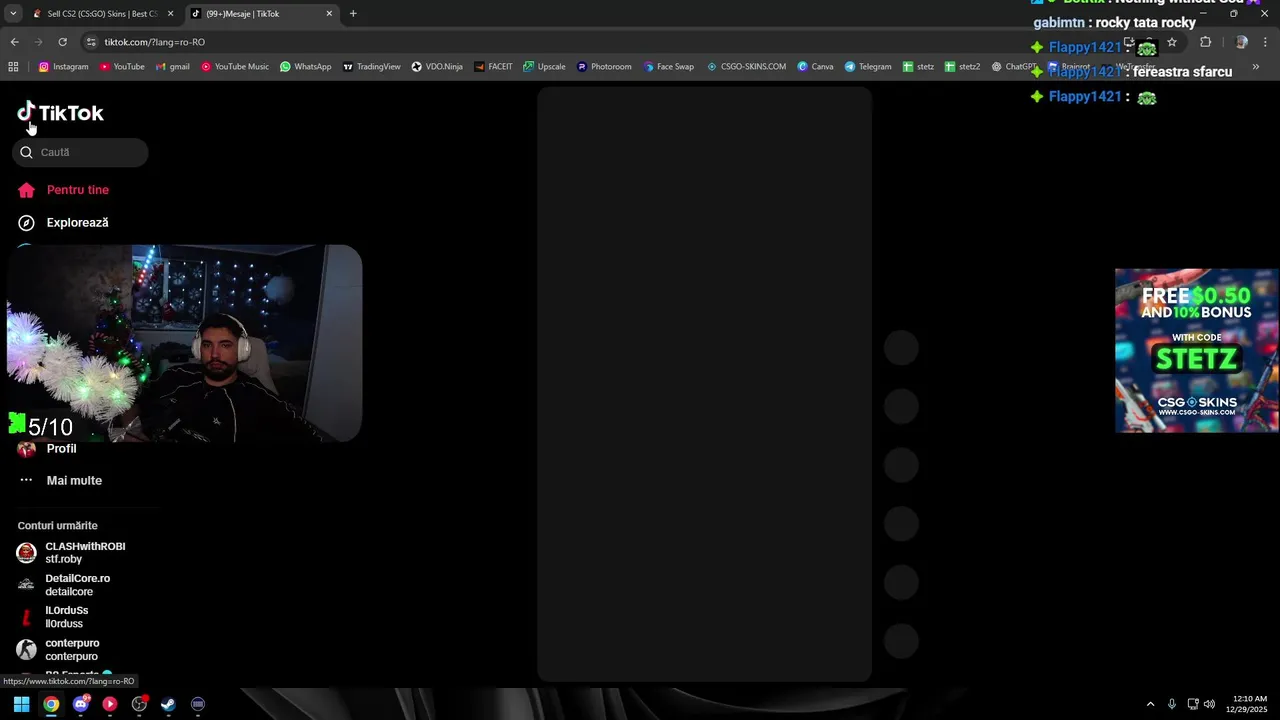
Task: Open the FACEIT bookmark
Action: pyautogui.click(x=493, y=67)
